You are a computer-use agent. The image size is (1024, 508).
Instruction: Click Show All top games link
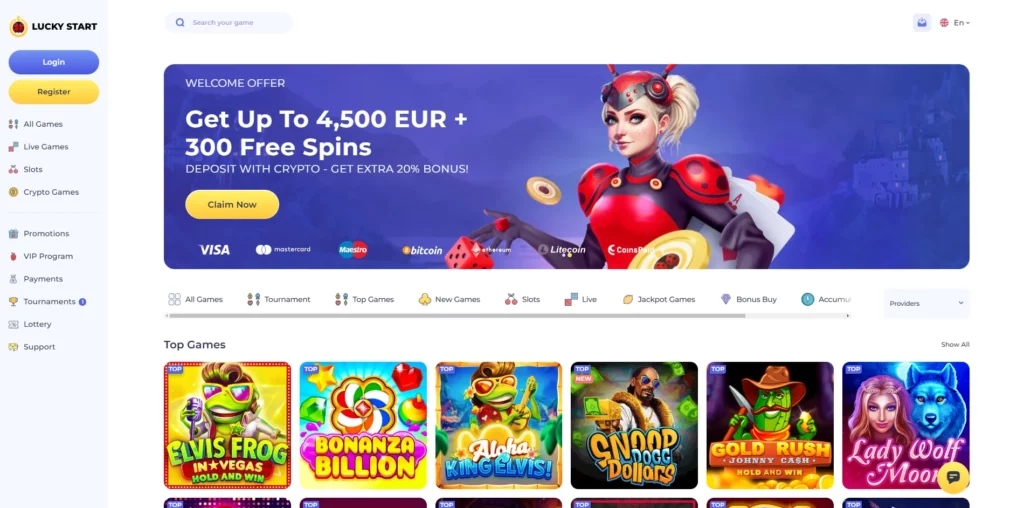point(955,344)
